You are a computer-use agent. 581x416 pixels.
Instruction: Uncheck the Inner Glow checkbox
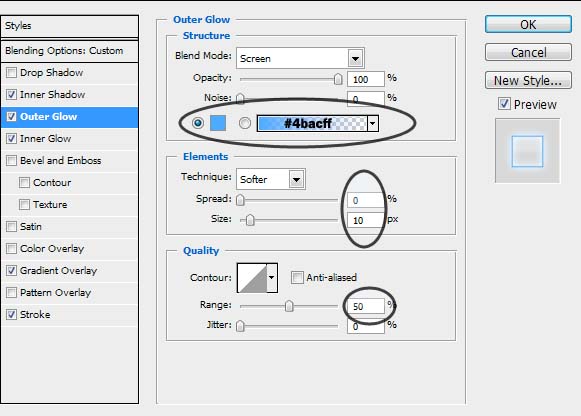coord(11,139)
